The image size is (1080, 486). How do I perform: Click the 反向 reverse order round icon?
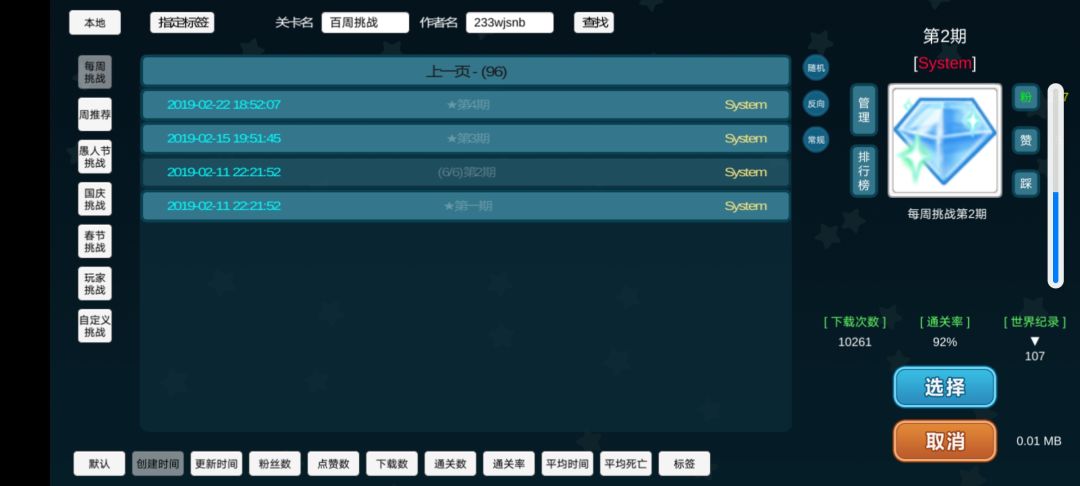[x=816, y=104]
